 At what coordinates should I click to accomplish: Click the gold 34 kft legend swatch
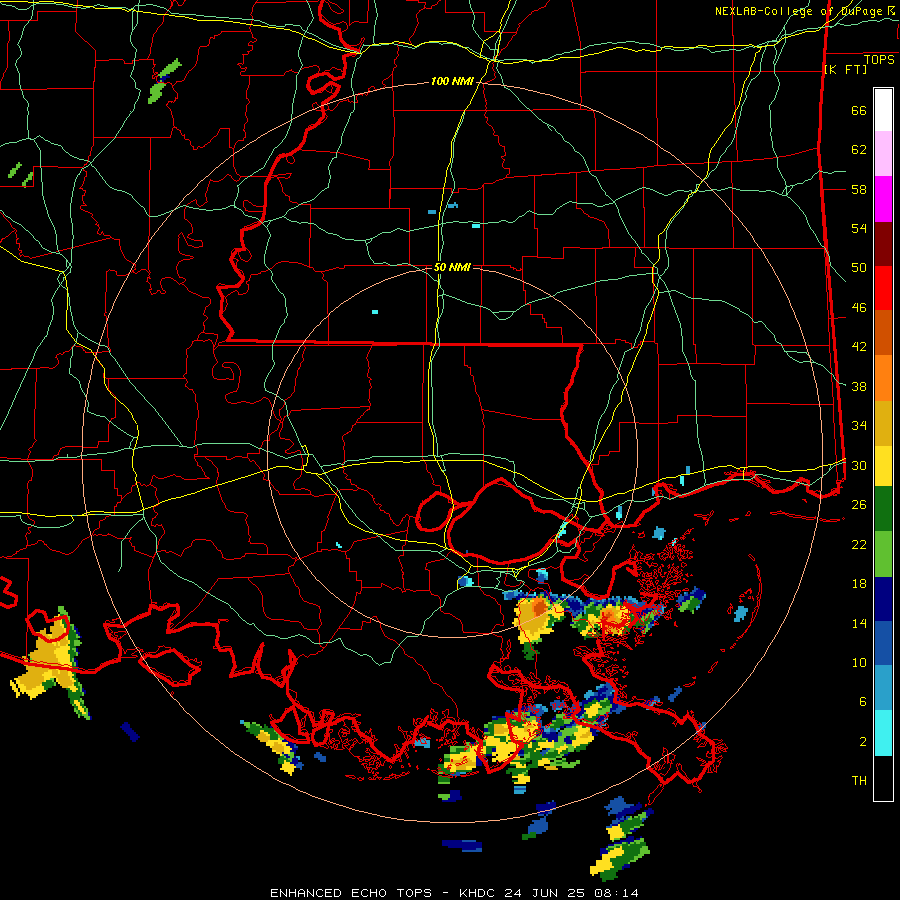(883, 423)
